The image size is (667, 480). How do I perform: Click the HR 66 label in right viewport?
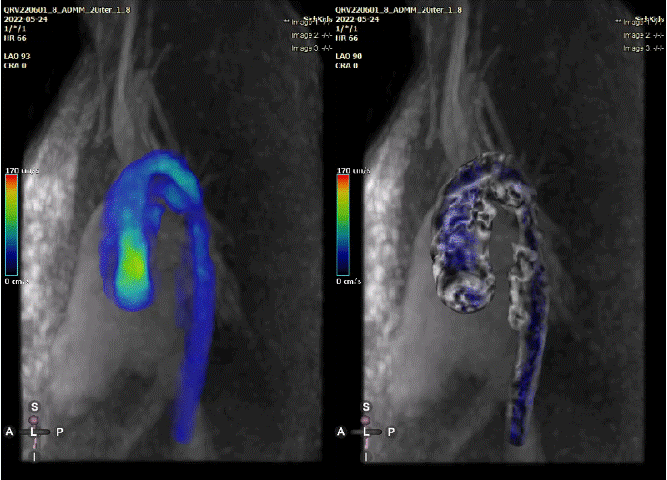point(349,35)
